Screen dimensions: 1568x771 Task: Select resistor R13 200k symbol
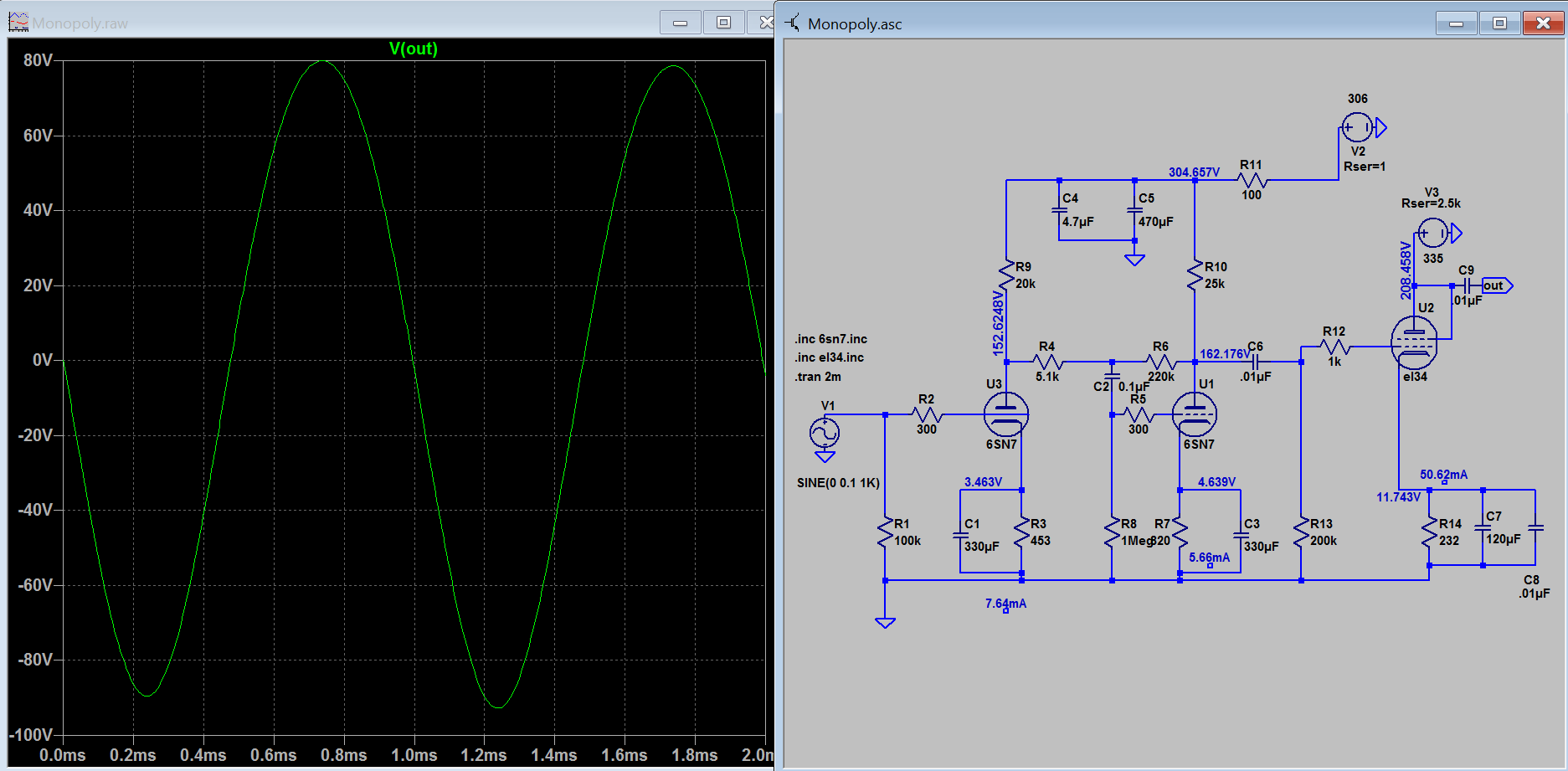(1302, 533)
